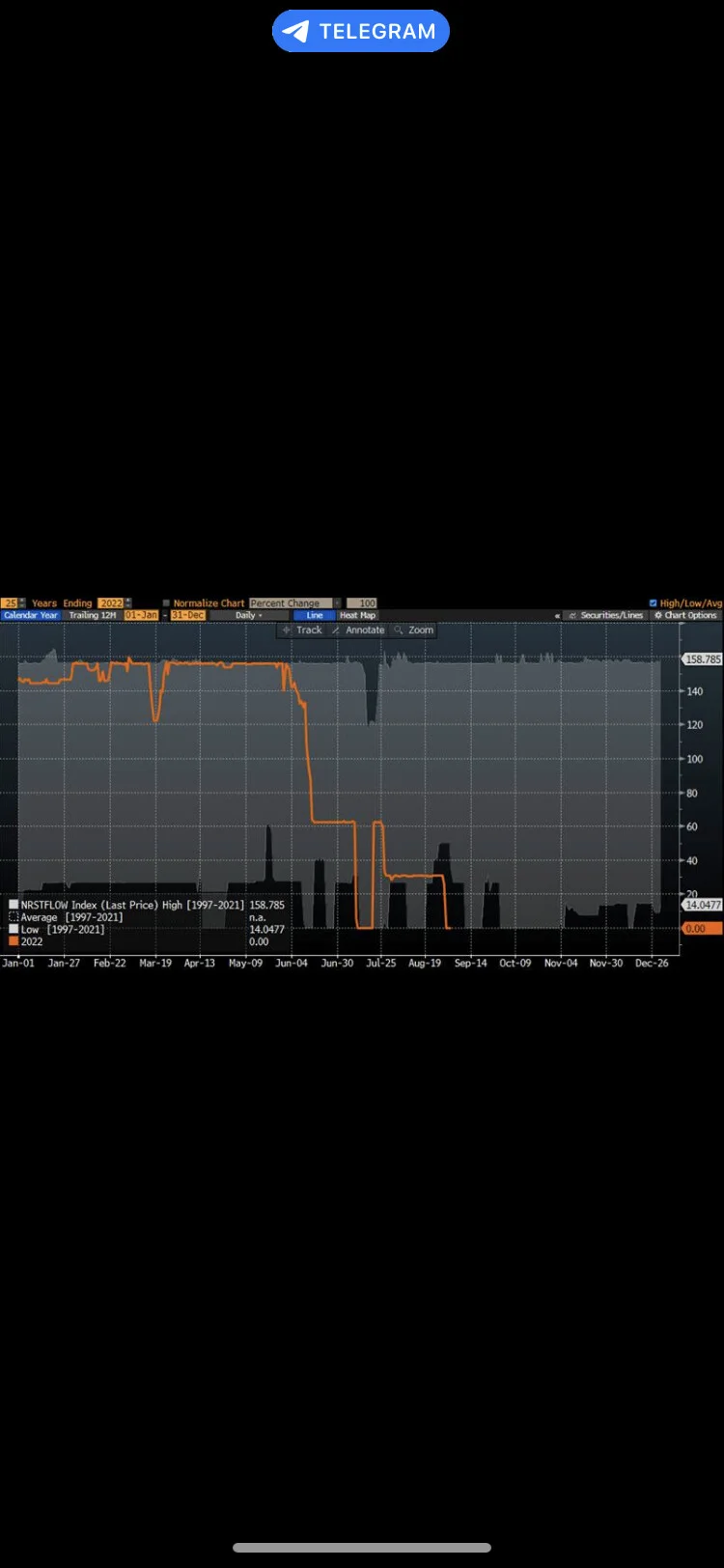Select the Calendar Year tab
Screen dimensions: 724x1568
click(31, 615)
